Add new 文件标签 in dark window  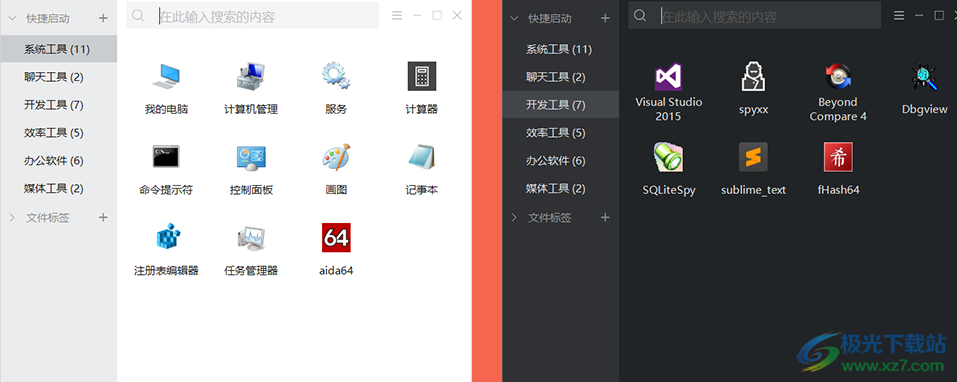coord(605,217)
